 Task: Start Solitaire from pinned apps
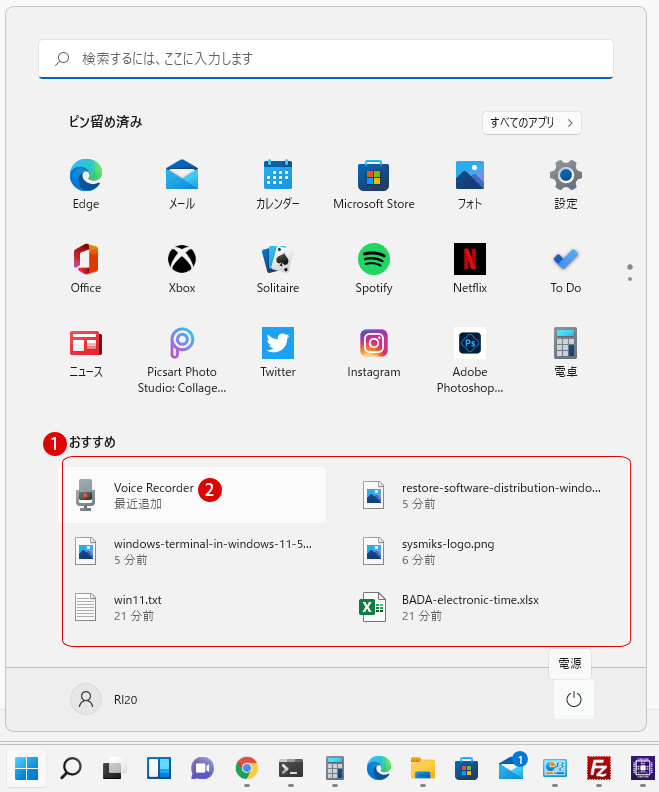[x=278, y=268]
